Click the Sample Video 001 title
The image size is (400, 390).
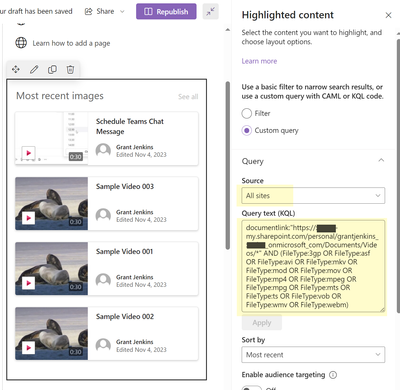tap(124, 251)
